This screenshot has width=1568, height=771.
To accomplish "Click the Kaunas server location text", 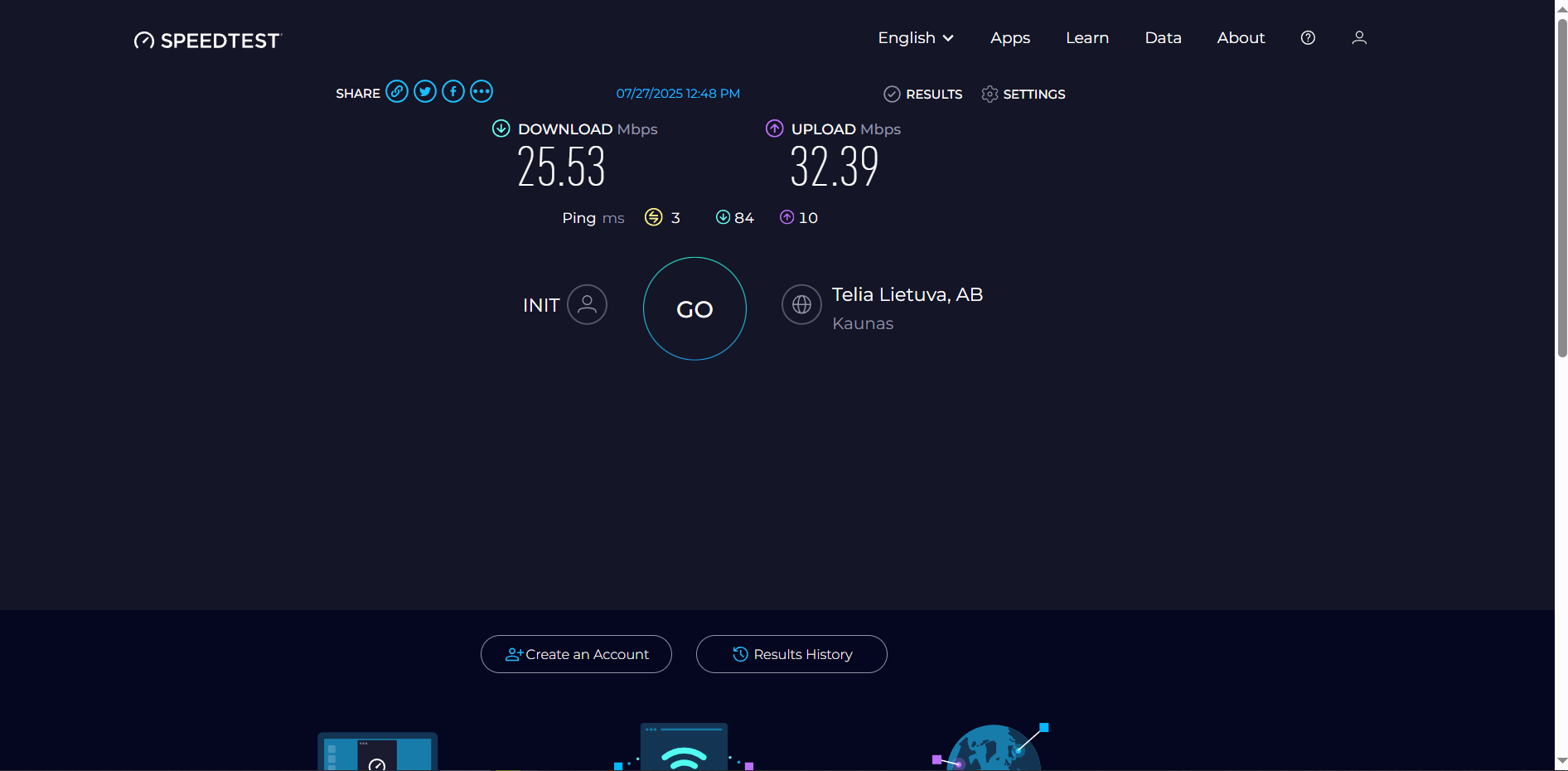I will (x=863, y=323).
